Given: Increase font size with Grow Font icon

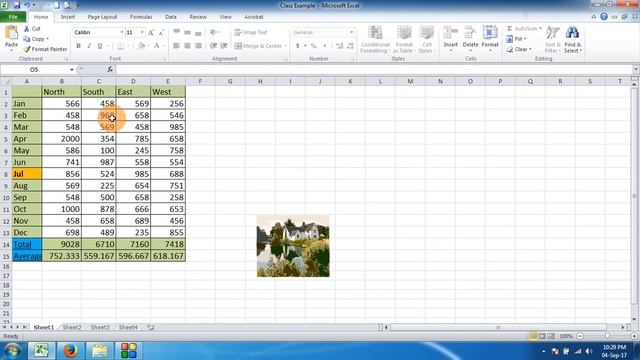Looking at the screenshot, I should 151,33.
